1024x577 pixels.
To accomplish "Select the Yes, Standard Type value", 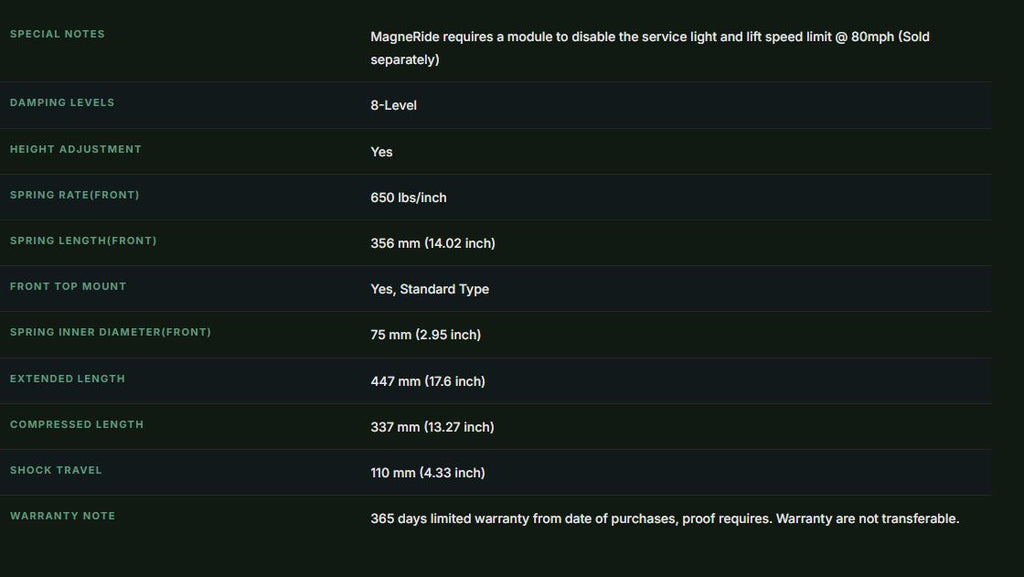I will coord(429,289).
